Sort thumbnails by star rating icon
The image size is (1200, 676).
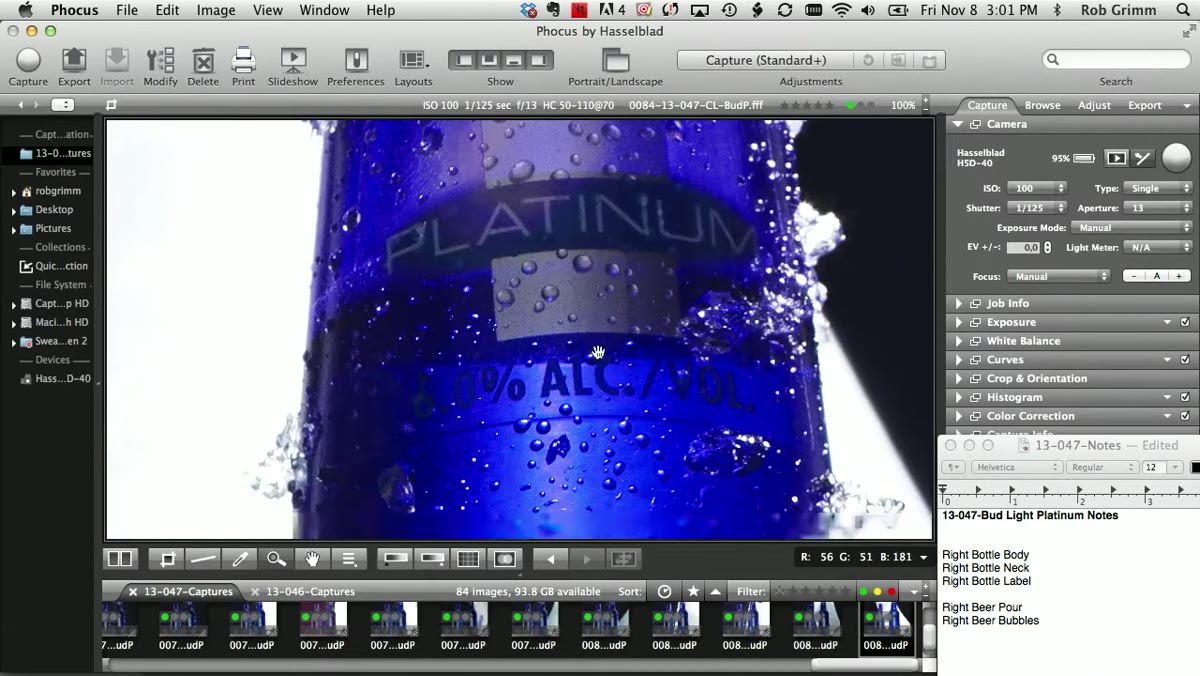click(x=693, y=592)
